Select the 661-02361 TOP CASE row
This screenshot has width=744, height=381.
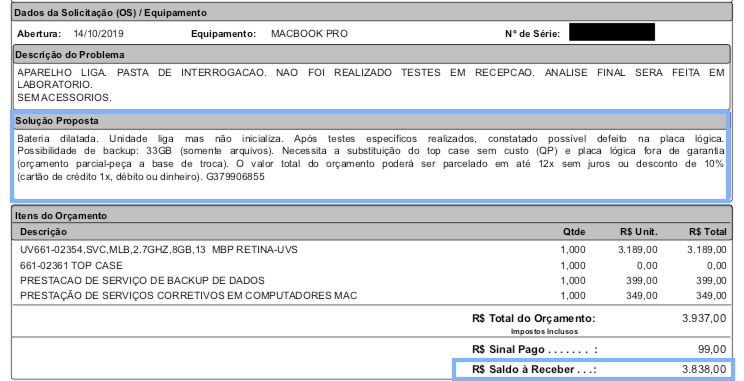[372, 265]
